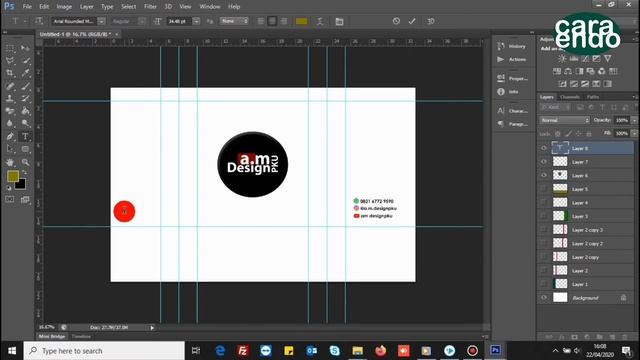640x360 pixels.
Task: Open the Edit menu
Action: point(44,7)
